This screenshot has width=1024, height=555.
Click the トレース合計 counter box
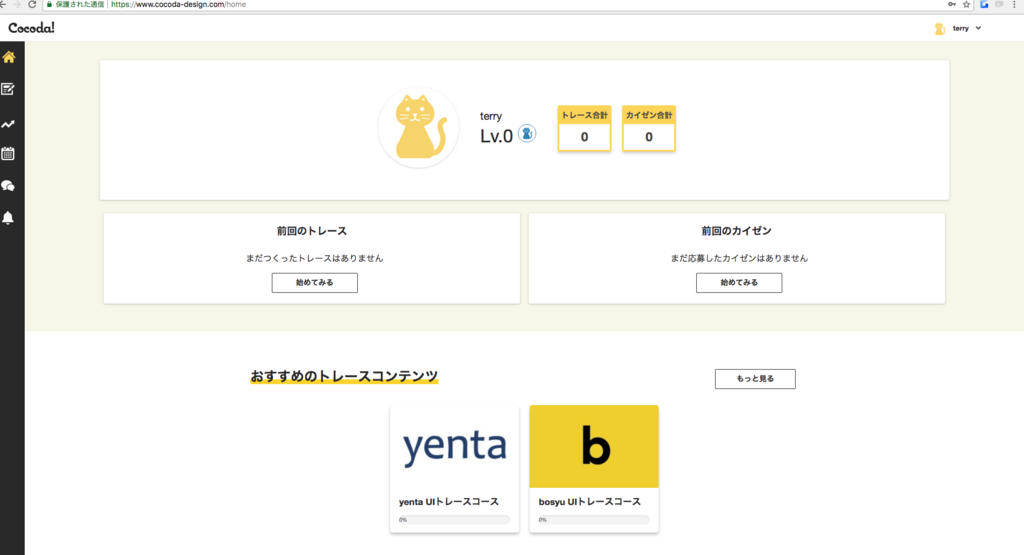584,129
